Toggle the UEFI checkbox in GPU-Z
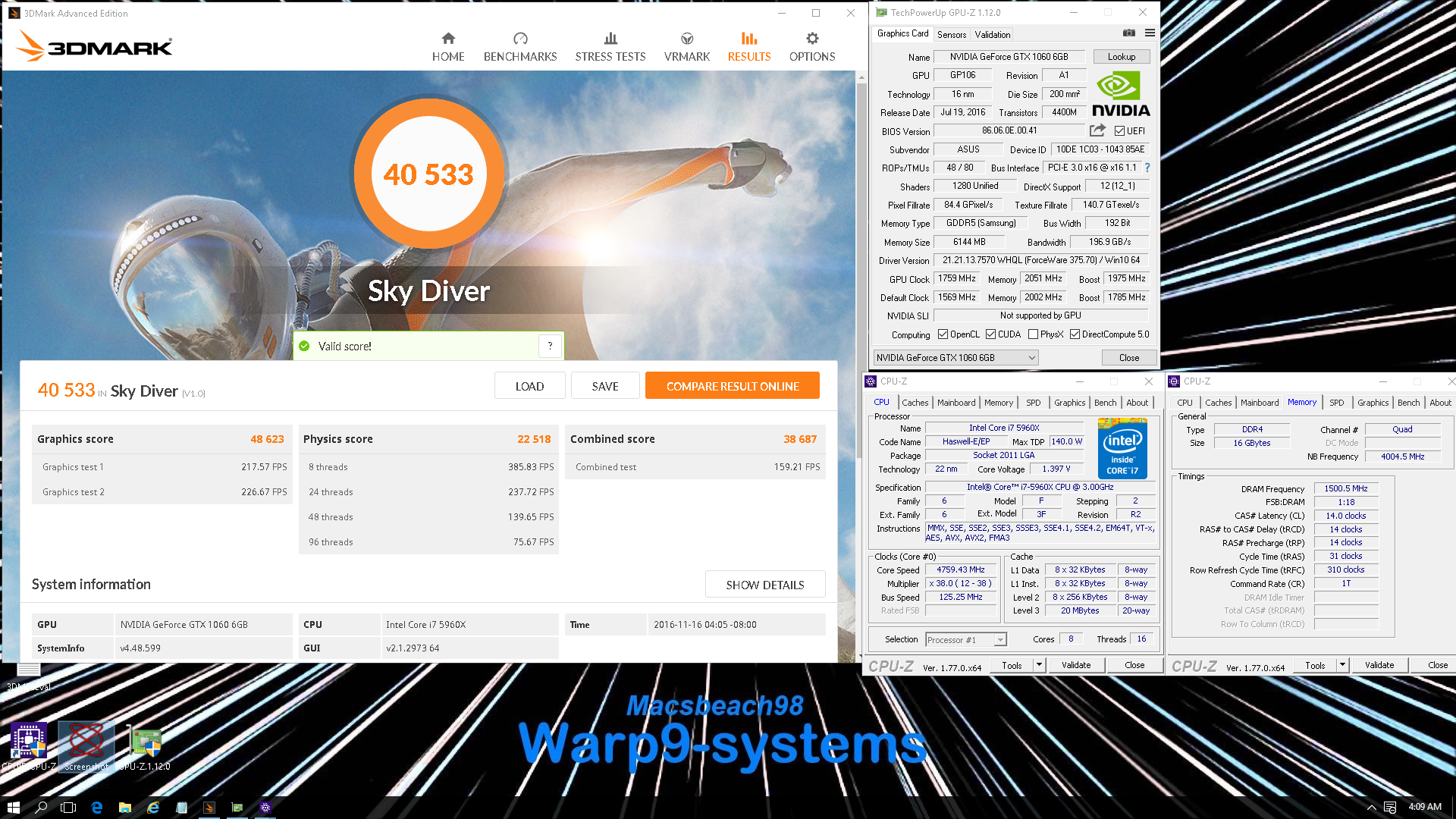Screen dimensions: 1456x819 [x=1119, y=131]
